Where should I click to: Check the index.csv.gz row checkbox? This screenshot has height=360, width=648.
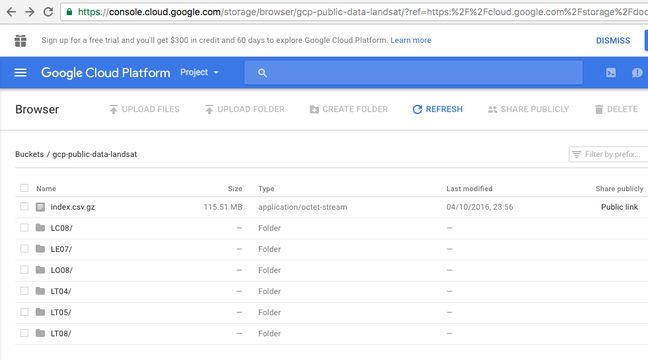[x=24, y=206]
